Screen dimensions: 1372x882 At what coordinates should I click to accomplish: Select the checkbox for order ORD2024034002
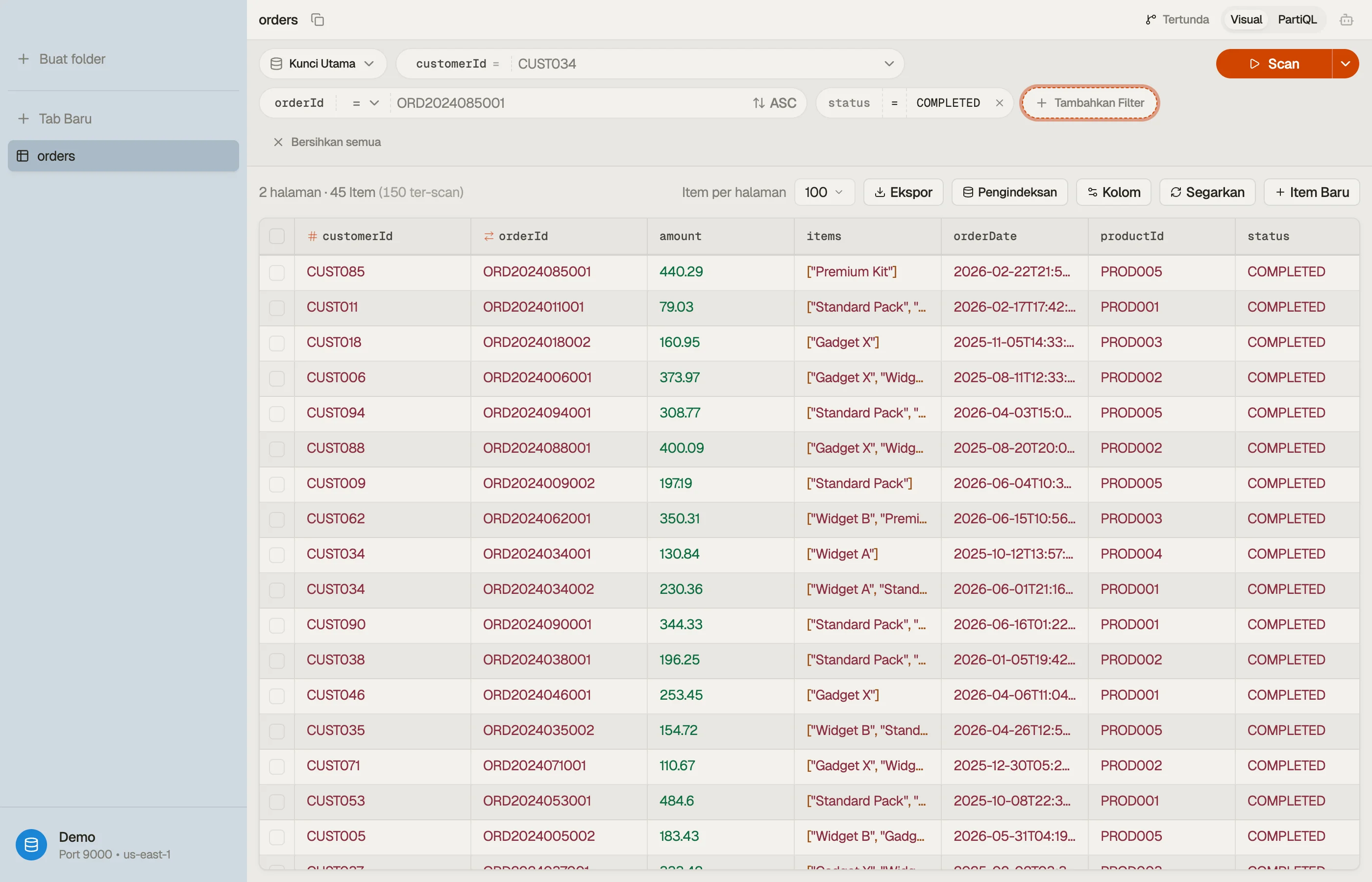276,589
